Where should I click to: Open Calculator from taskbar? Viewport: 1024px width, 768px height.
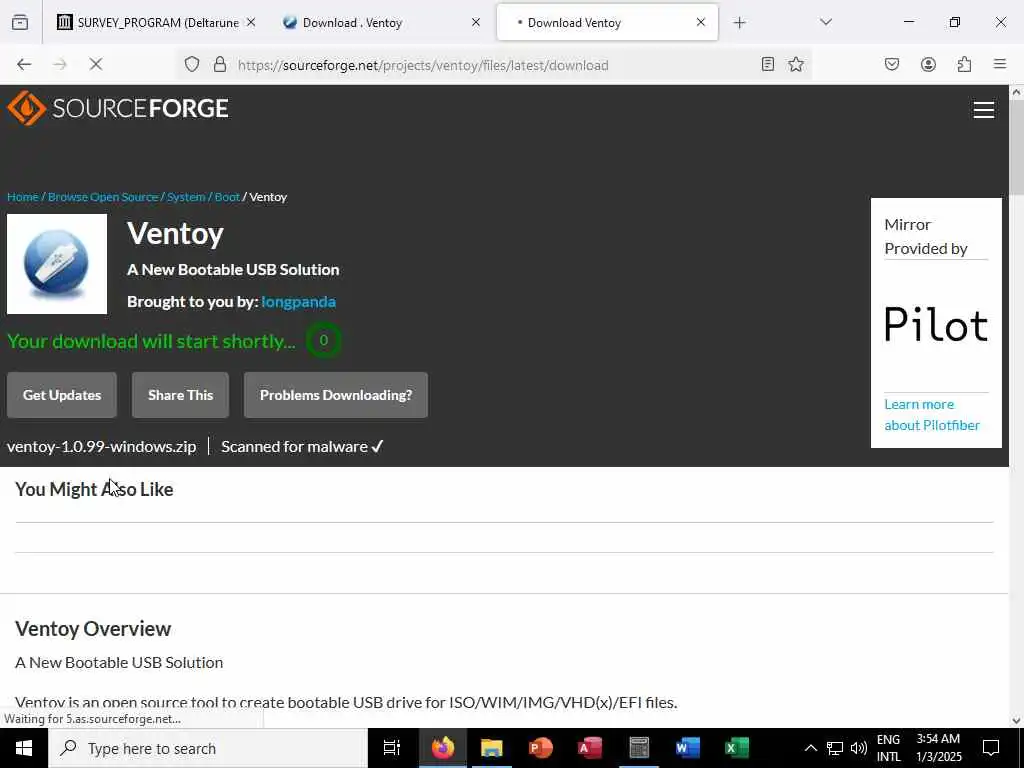[x=639, y=748]
